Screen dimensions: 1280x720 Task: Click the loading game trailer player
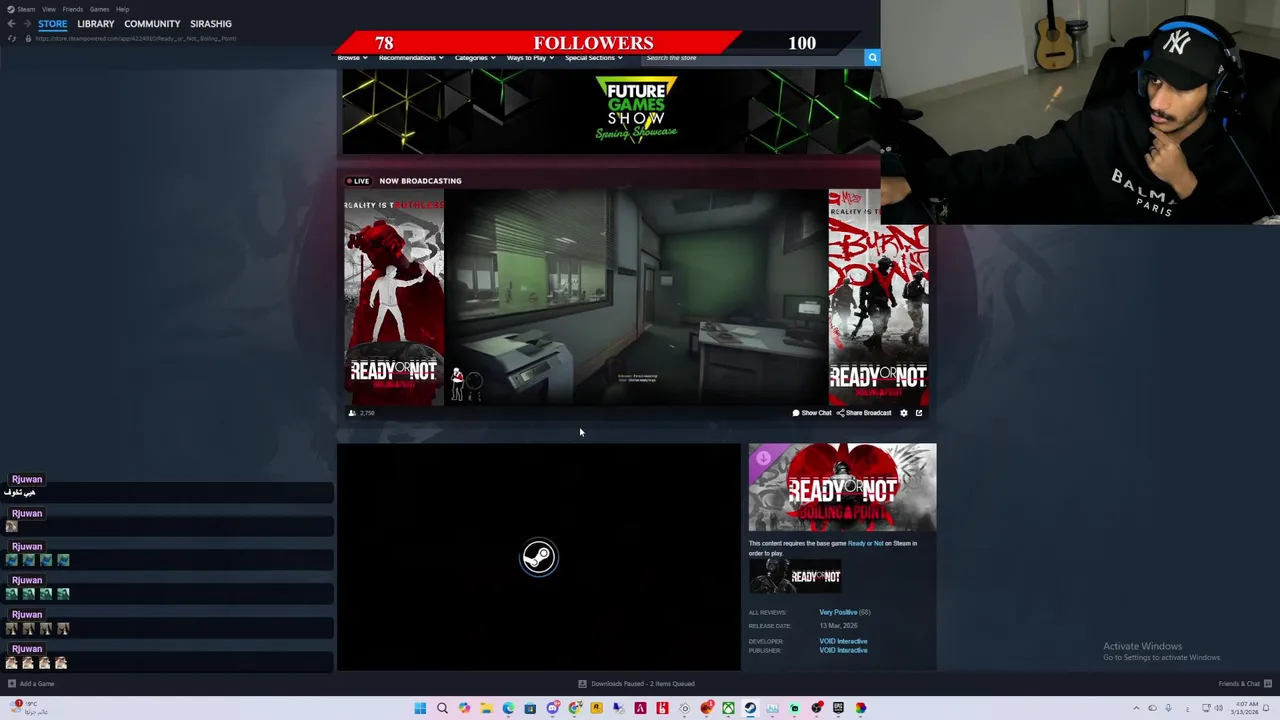pos(539,557)
